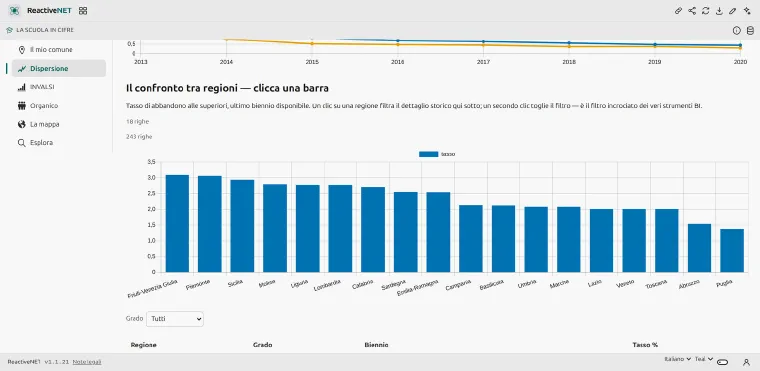Screen dimensions: 760x371
Task: Click the Friuli-Venezia Giulia bar
Action: tap(177, 224)
